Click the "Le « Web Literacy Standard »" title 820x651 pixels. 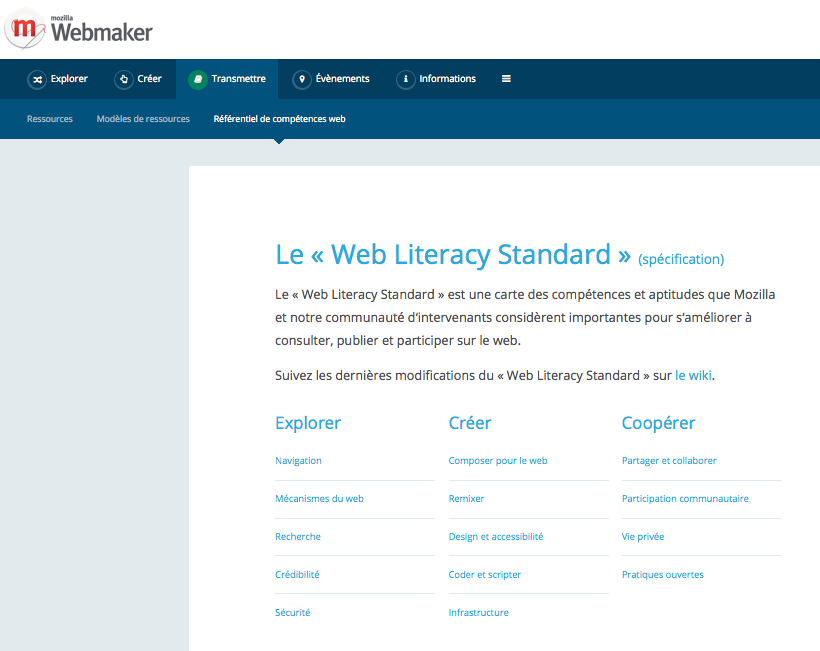point(453,255)
